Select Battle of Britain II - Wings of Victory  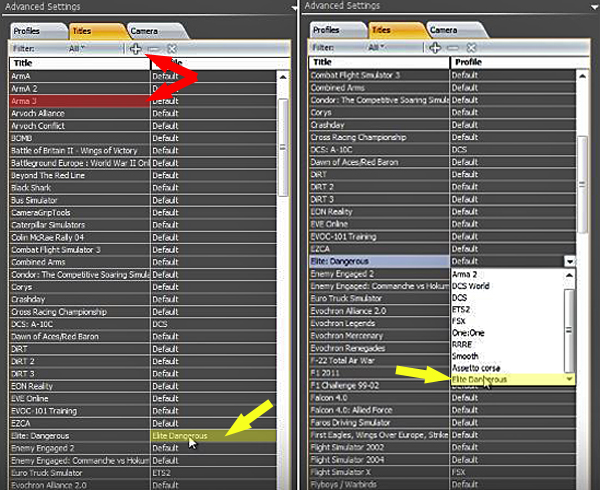coord(80,150)
